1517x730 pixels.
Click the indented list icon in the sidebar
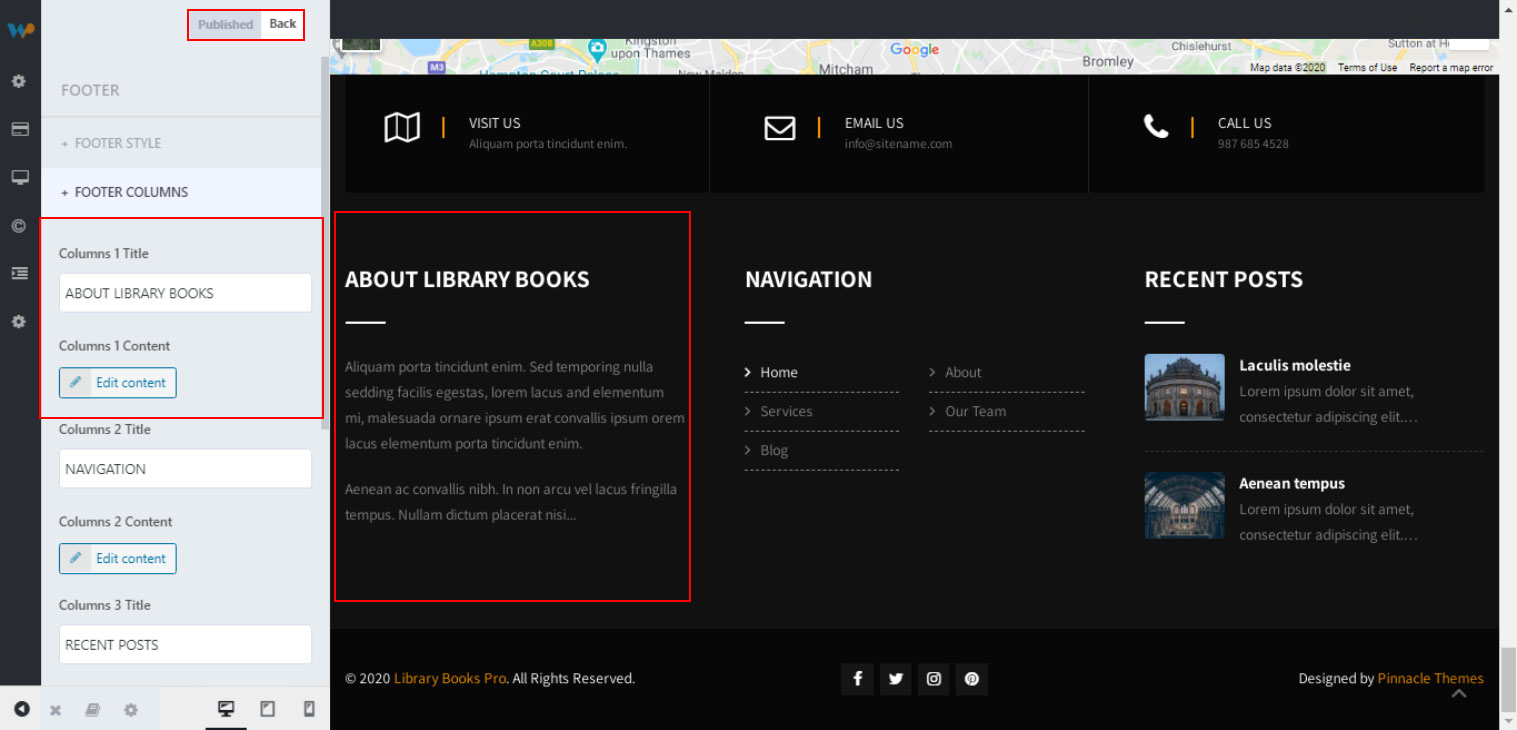(x=19, y=273)
